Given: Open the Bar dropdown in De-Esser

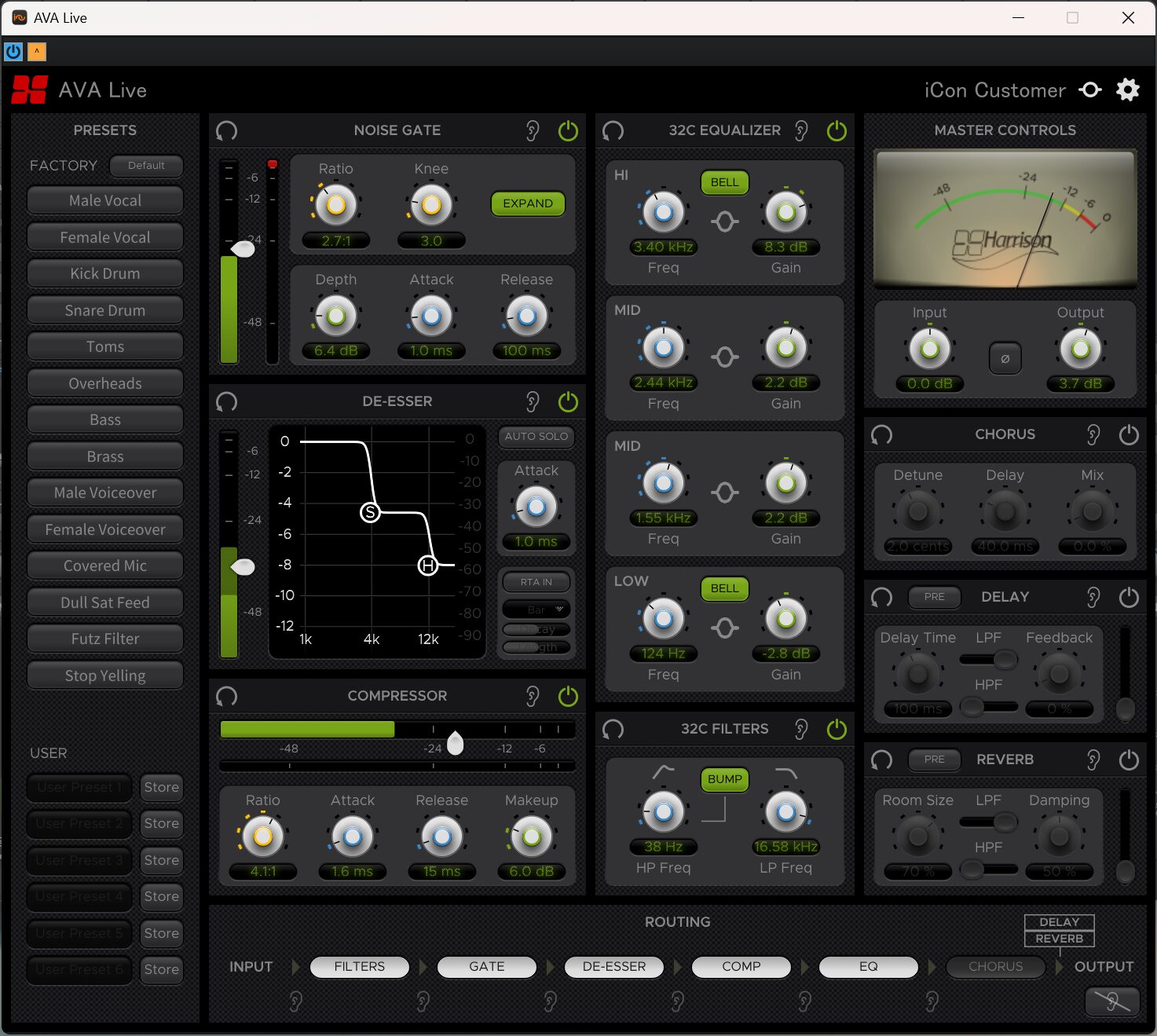Looking at the screenshot, I should [536, 610].
